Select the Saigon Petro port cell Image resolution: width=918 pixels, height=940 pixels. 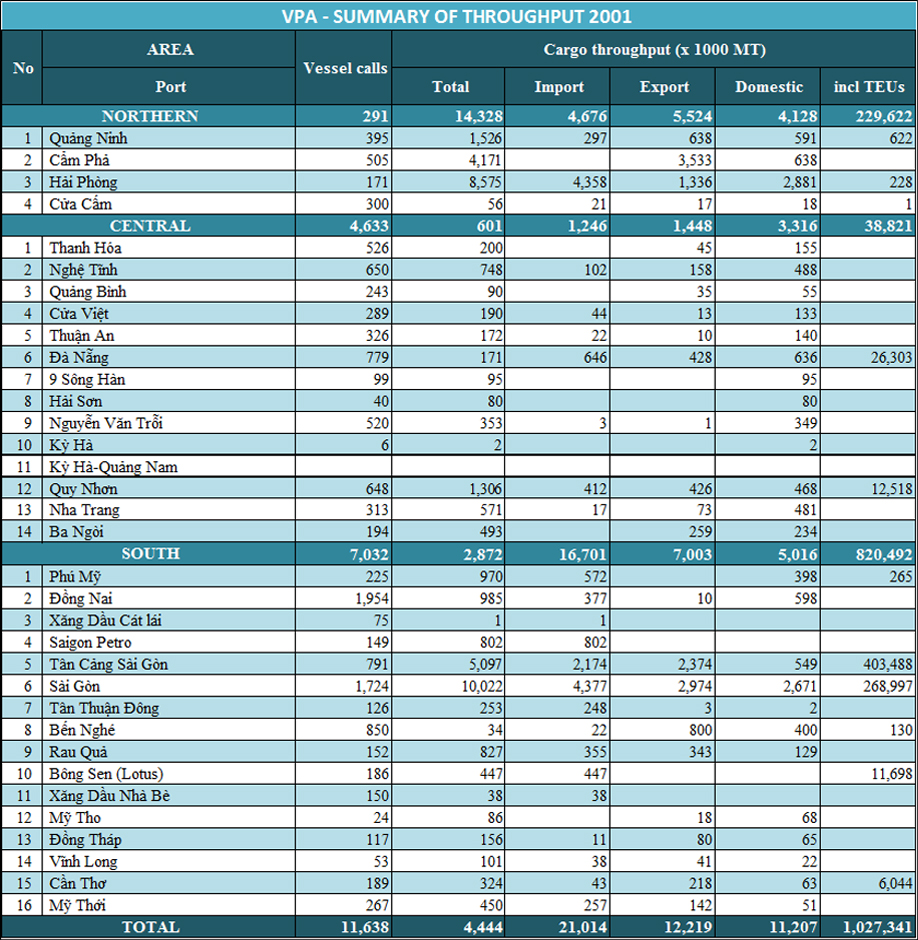(x=90, y=642)
